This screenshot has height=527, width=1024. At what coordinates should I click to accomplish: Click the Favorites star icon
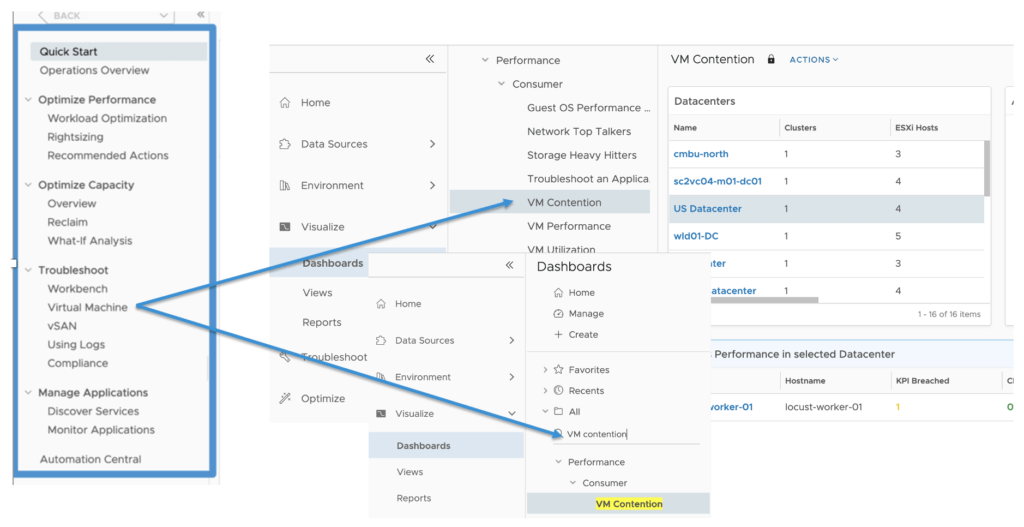pyautogui.click(x=558, y=370)
